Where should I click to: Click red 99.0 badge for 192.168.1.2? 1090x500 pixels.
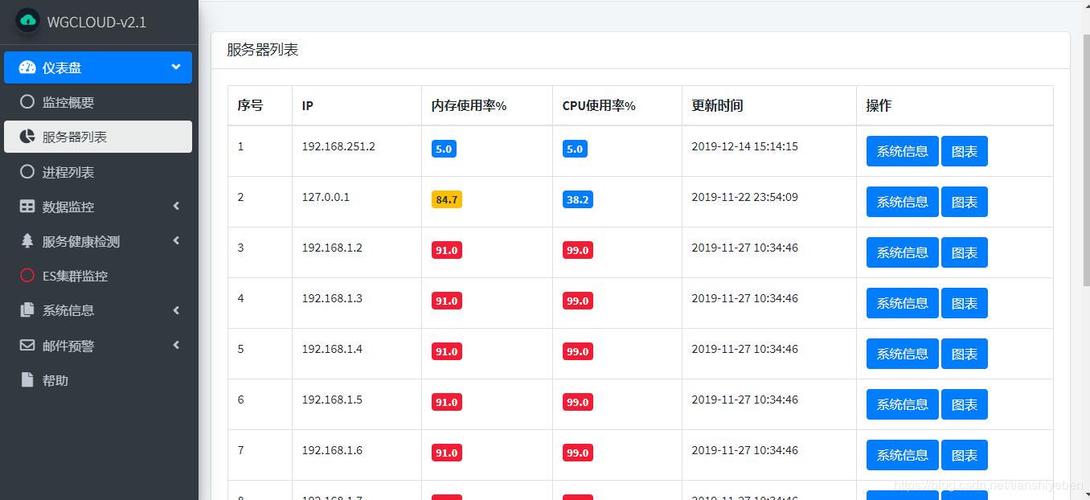pos(578,250)
